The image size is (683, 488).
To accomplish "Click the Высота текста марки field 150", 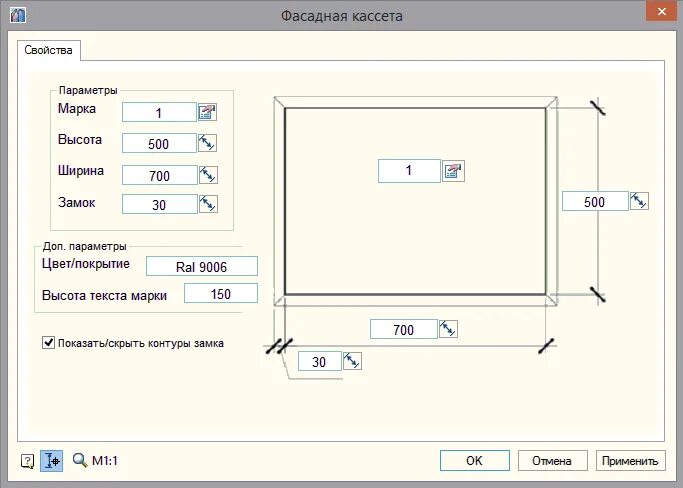I will click(221, 293).
